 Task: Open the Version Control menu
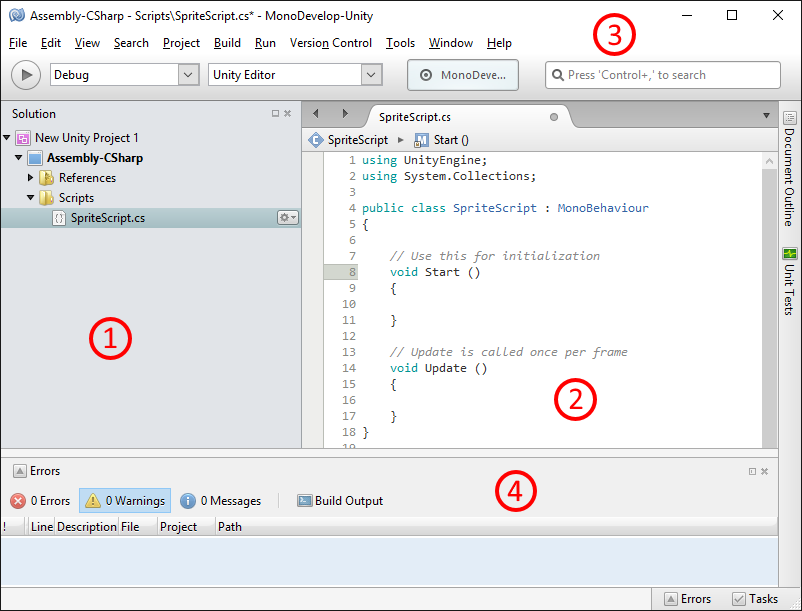[x=330, y=43]
